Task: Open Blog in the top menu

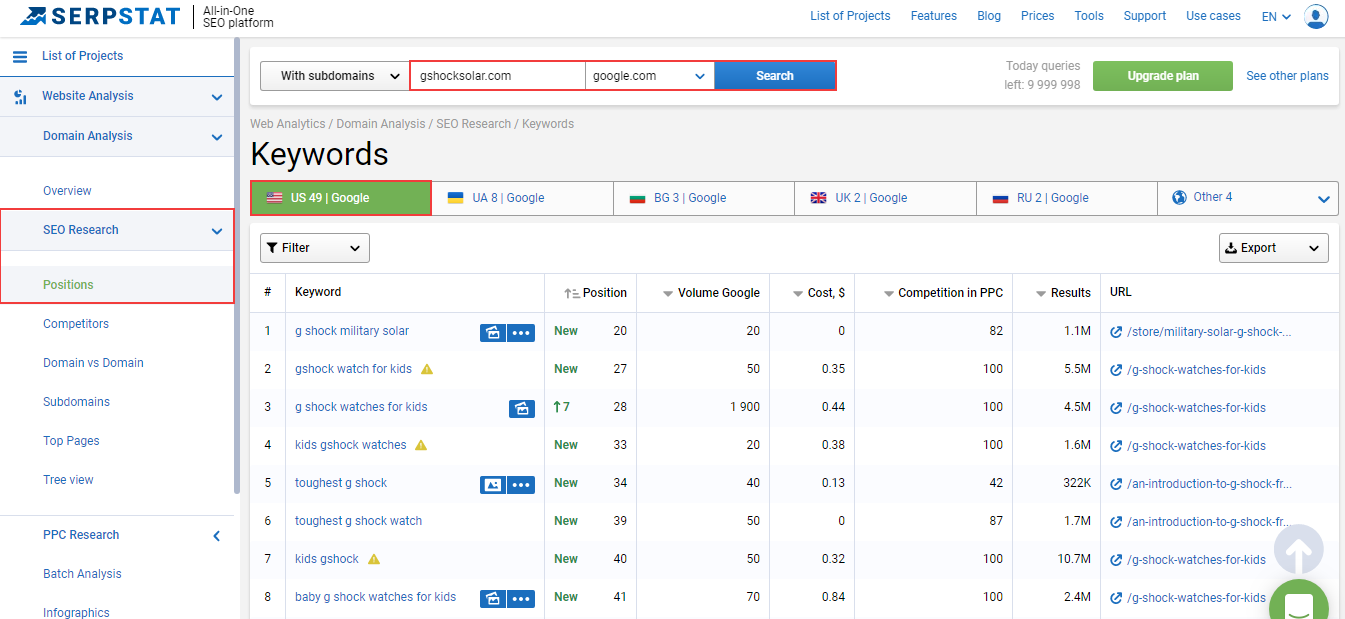Action: coord(989,16)
